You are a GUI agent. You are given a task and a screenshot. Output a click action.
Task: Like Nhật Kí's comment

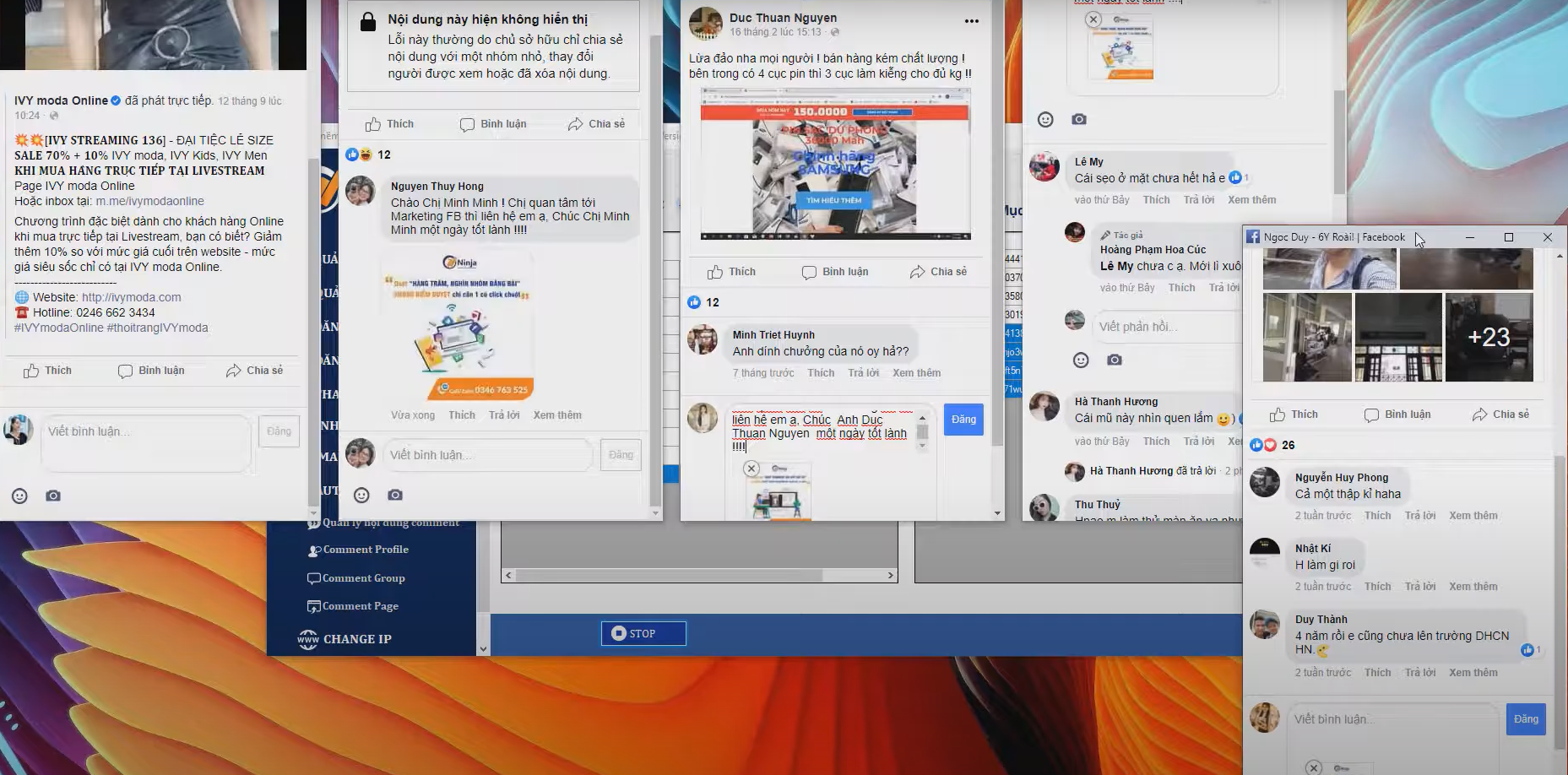[1378, 587]
